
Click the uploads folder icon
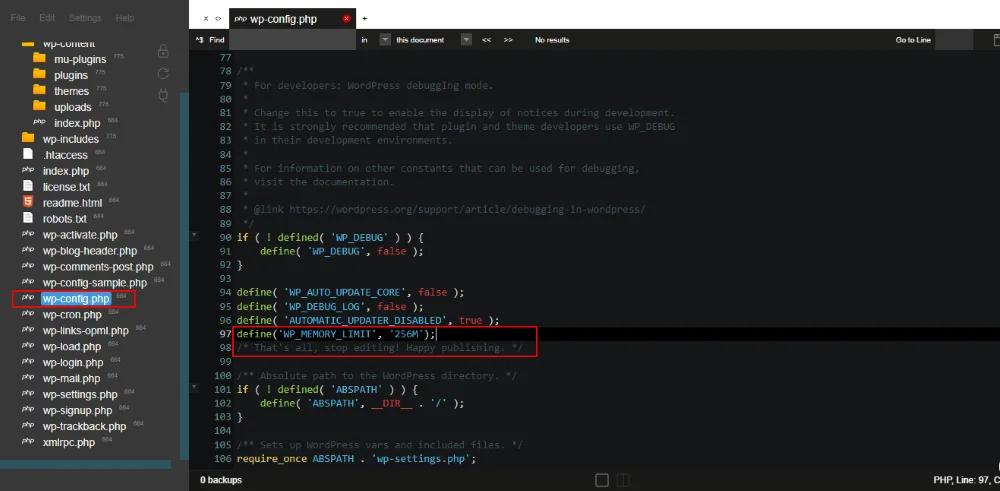[40, 106]
